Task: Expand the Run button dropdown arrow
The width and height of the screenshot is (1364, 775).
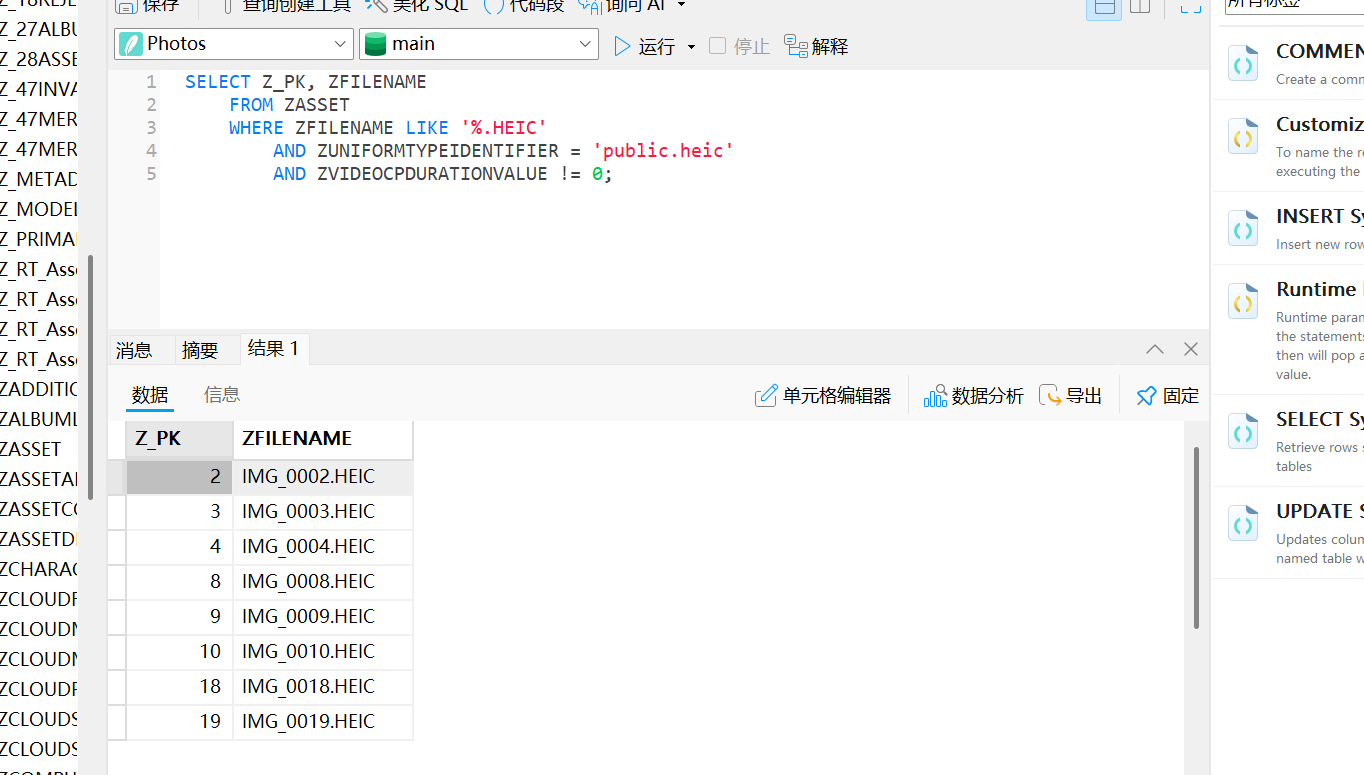Action: click(691, 47)
